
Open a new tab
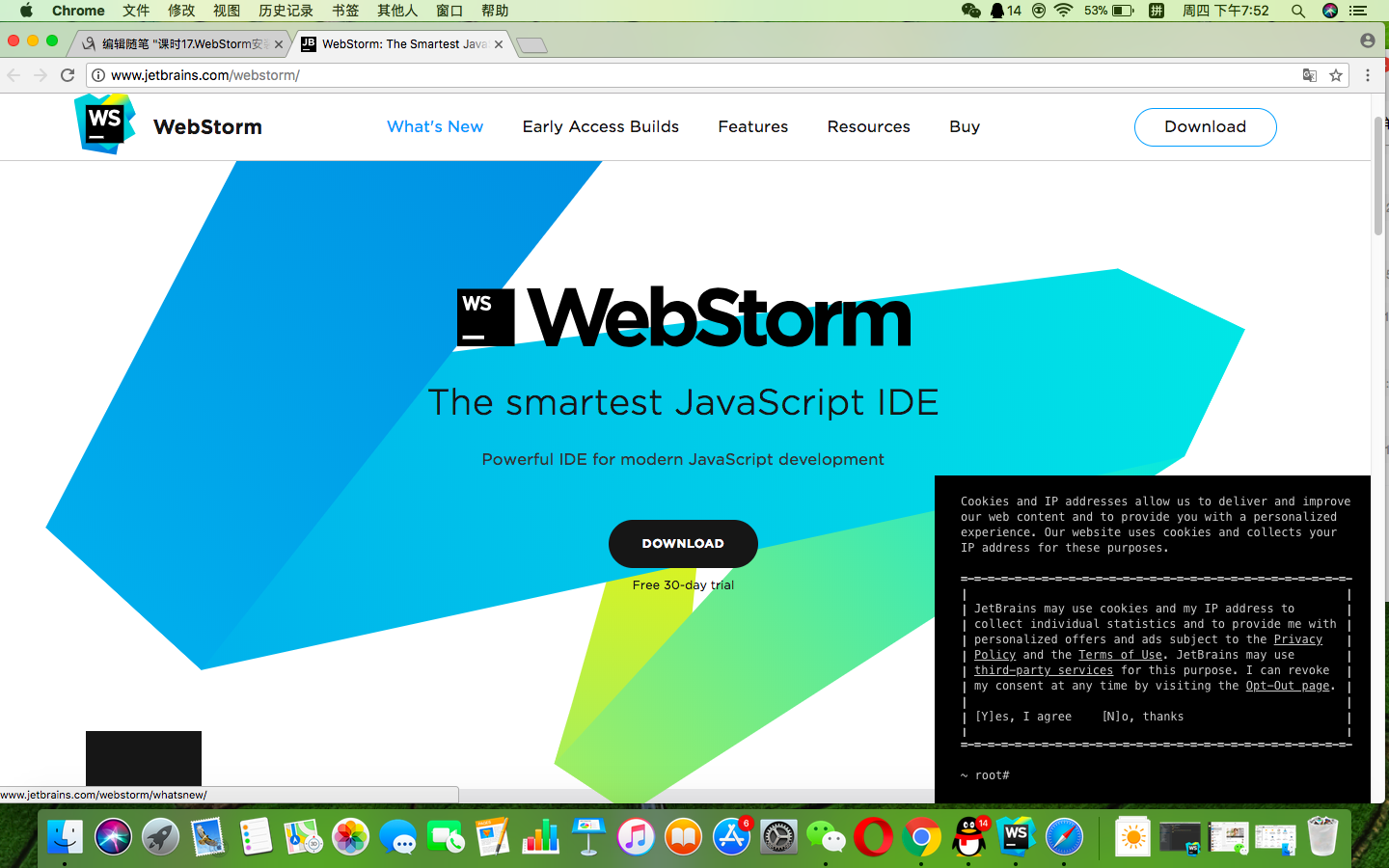[x=531, y=45]
